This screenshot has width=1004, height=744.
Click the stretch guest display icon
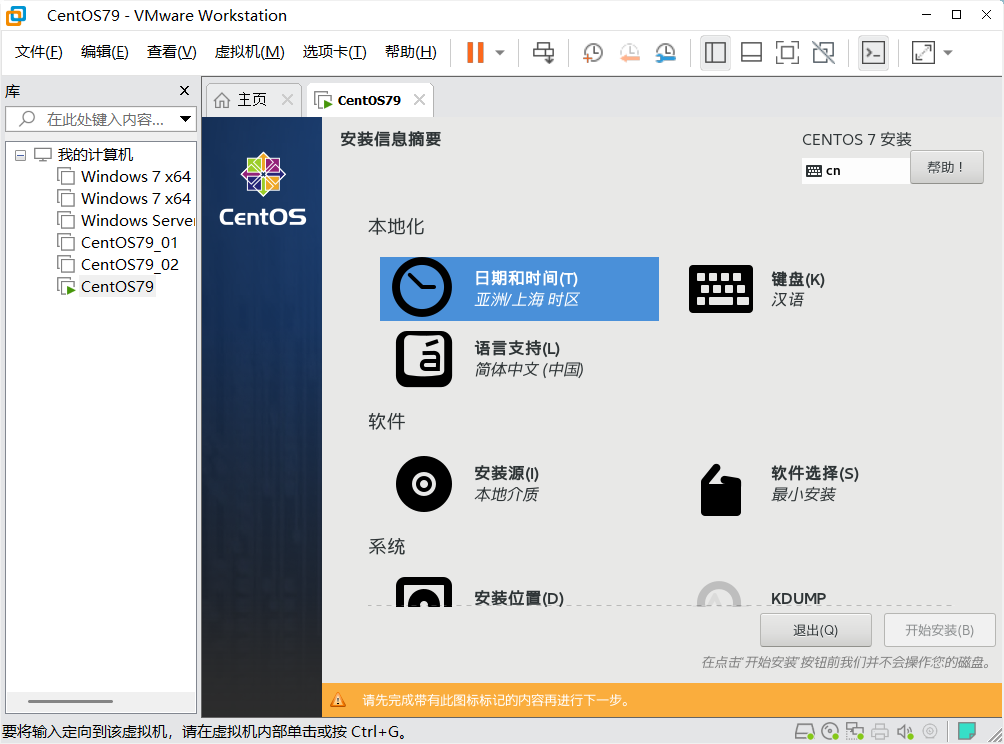coord(923,53)
